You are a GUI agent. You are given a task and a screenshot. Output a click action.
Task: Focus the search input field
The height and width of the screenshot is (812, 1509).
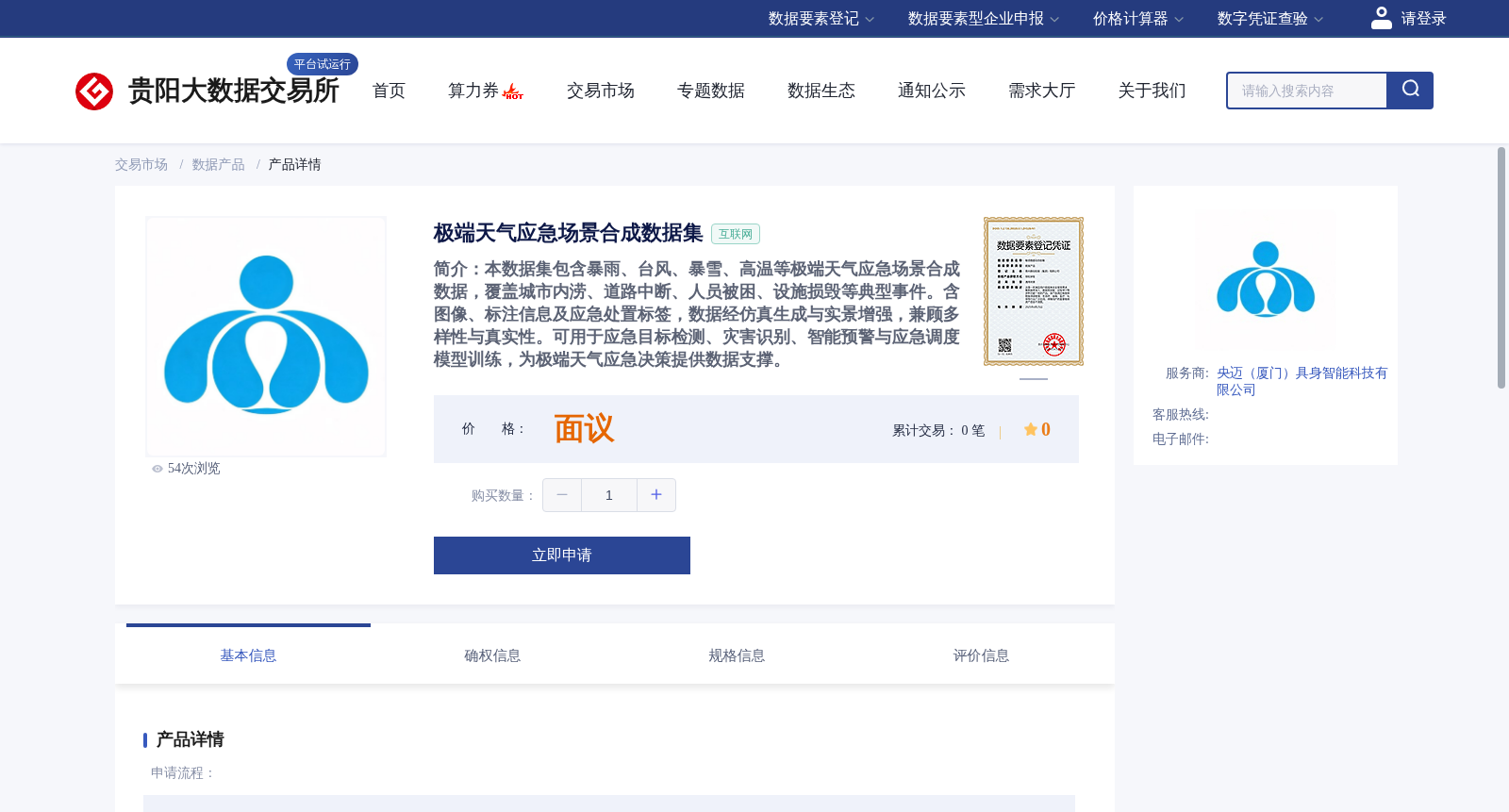point(1307,91)
